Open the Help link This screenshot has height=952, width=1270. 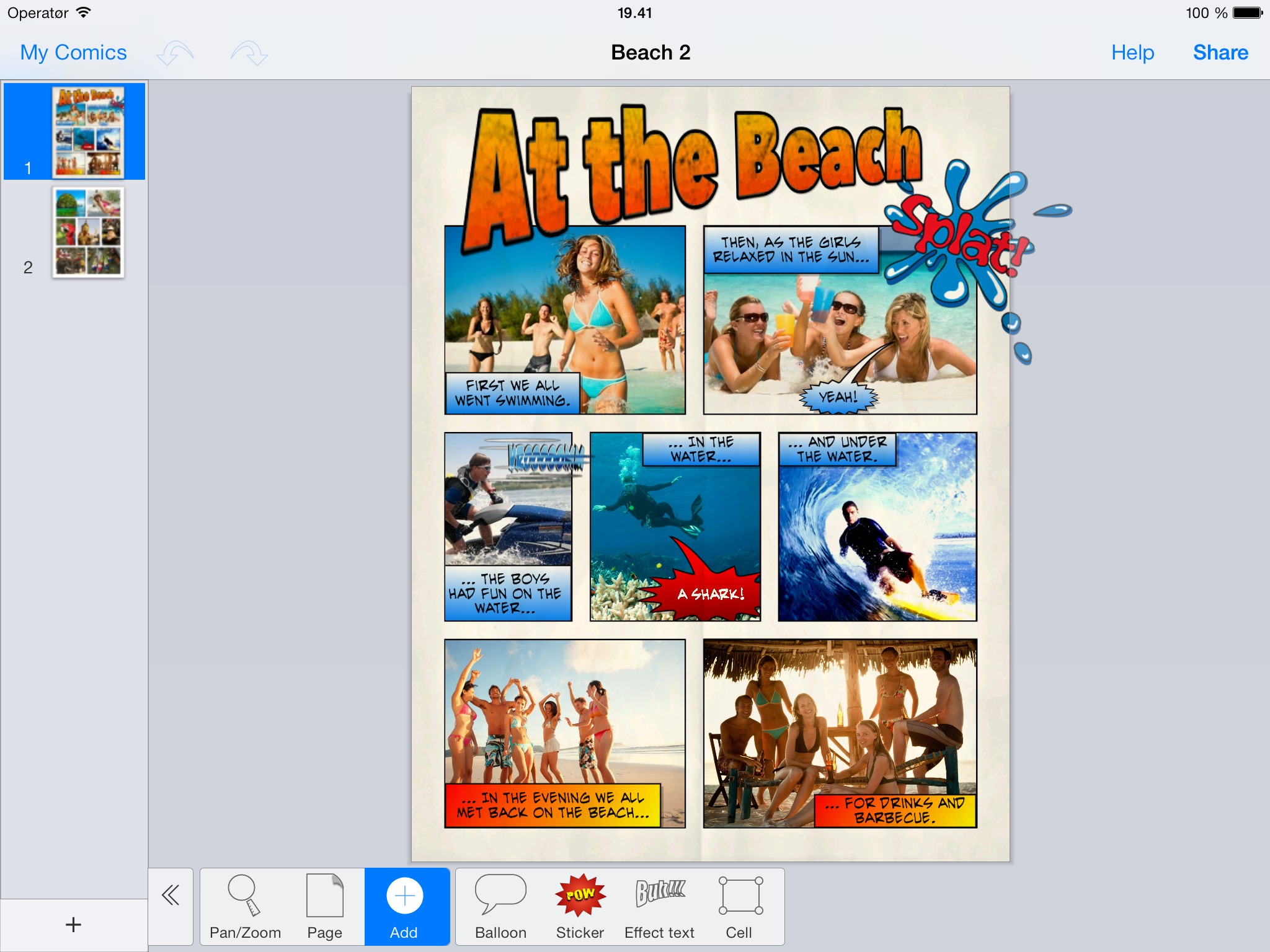click(x=1132, y=53)
